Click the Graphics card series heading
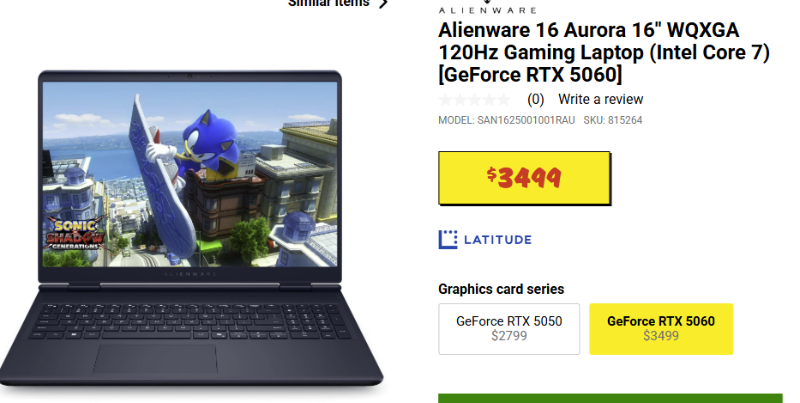Screen dimensions: 800x403 (501, 289)
